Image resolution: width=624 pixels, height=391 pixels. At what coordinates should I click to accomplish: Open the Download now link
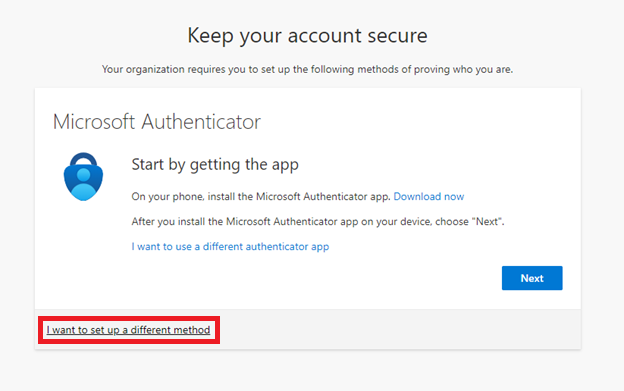[429, 196]
